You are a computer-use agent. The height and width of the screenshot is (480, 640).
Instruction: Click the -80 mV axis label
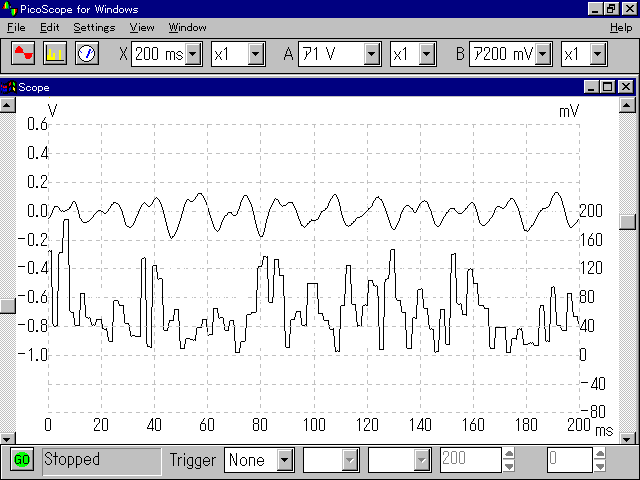(593, 411)
